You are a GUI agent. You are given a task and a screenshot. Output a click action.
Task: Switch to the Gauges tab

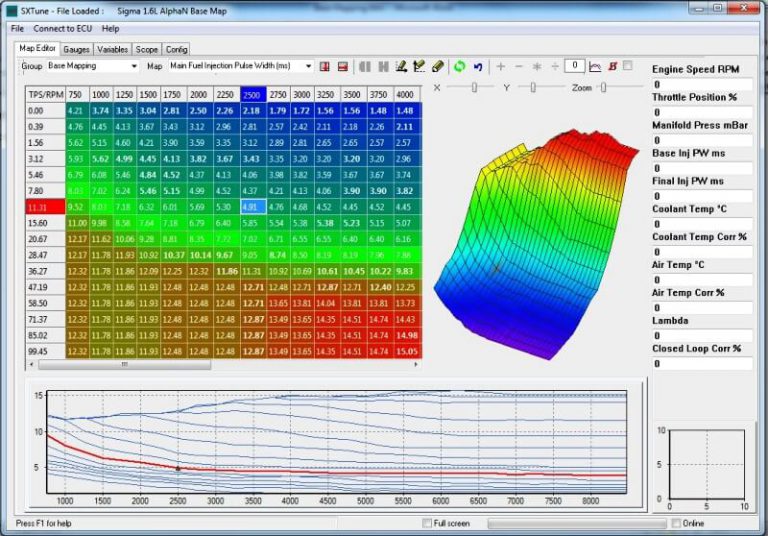[76, 49]
